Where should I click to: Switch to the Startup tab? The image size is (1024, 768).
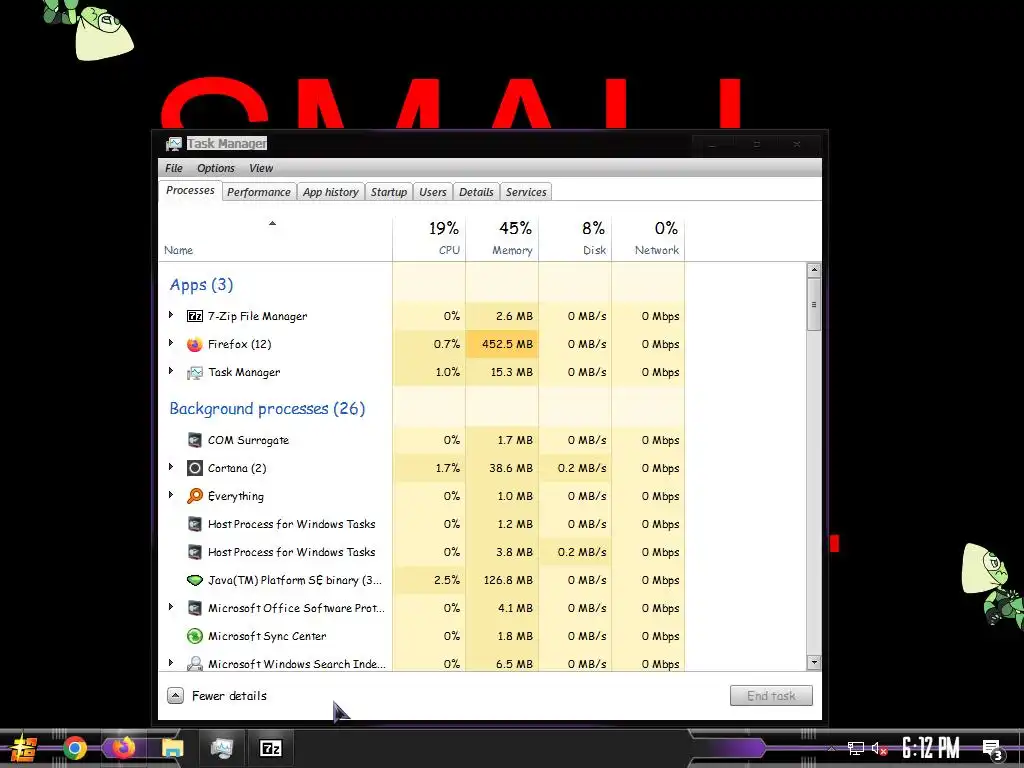pos(389,192)
